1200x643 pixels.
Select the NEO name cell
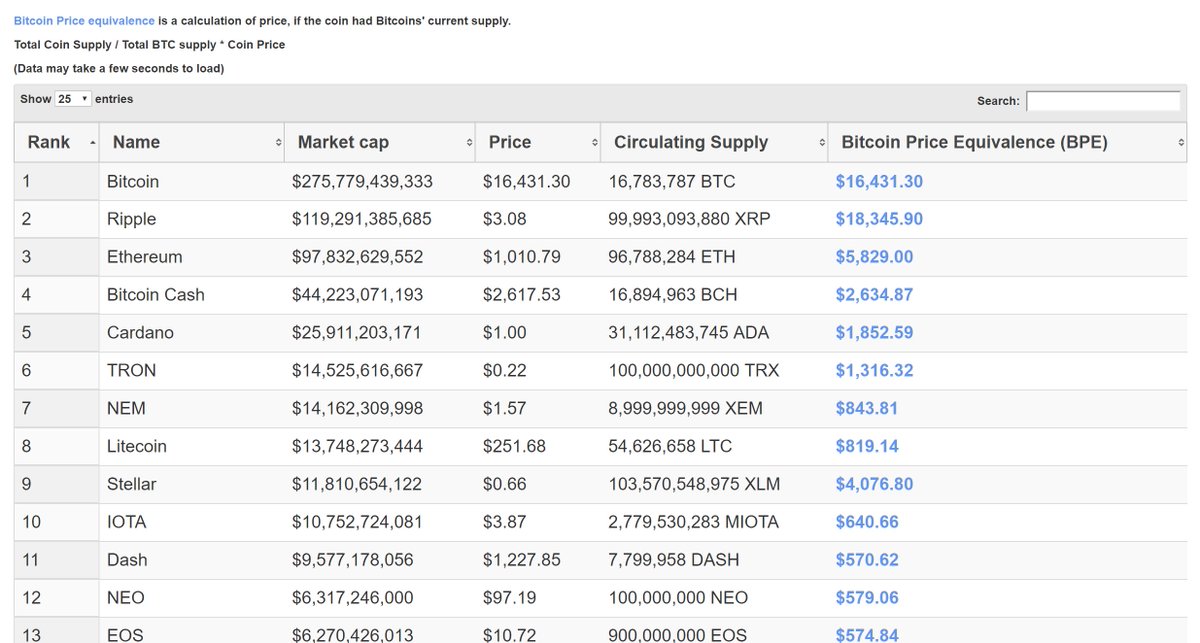[x=192, y=598]
